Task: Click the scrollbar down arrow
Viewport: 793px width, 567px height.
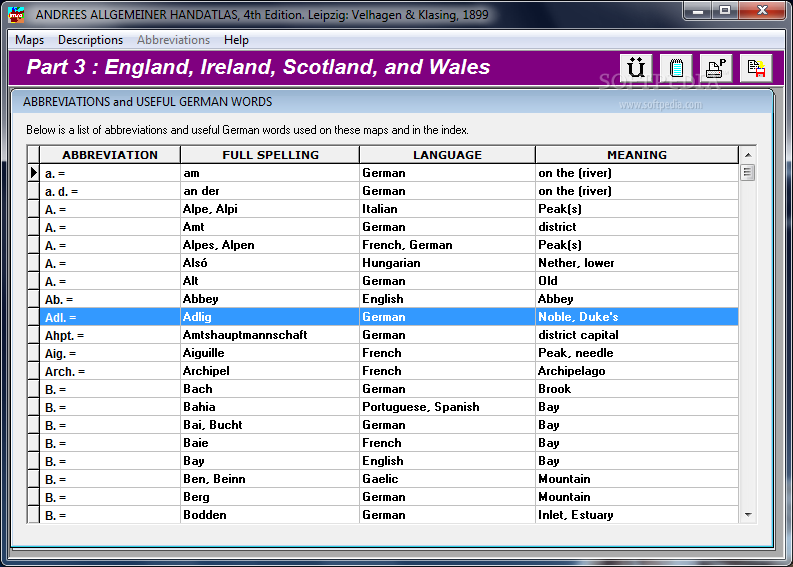Action: coord(748,515)
